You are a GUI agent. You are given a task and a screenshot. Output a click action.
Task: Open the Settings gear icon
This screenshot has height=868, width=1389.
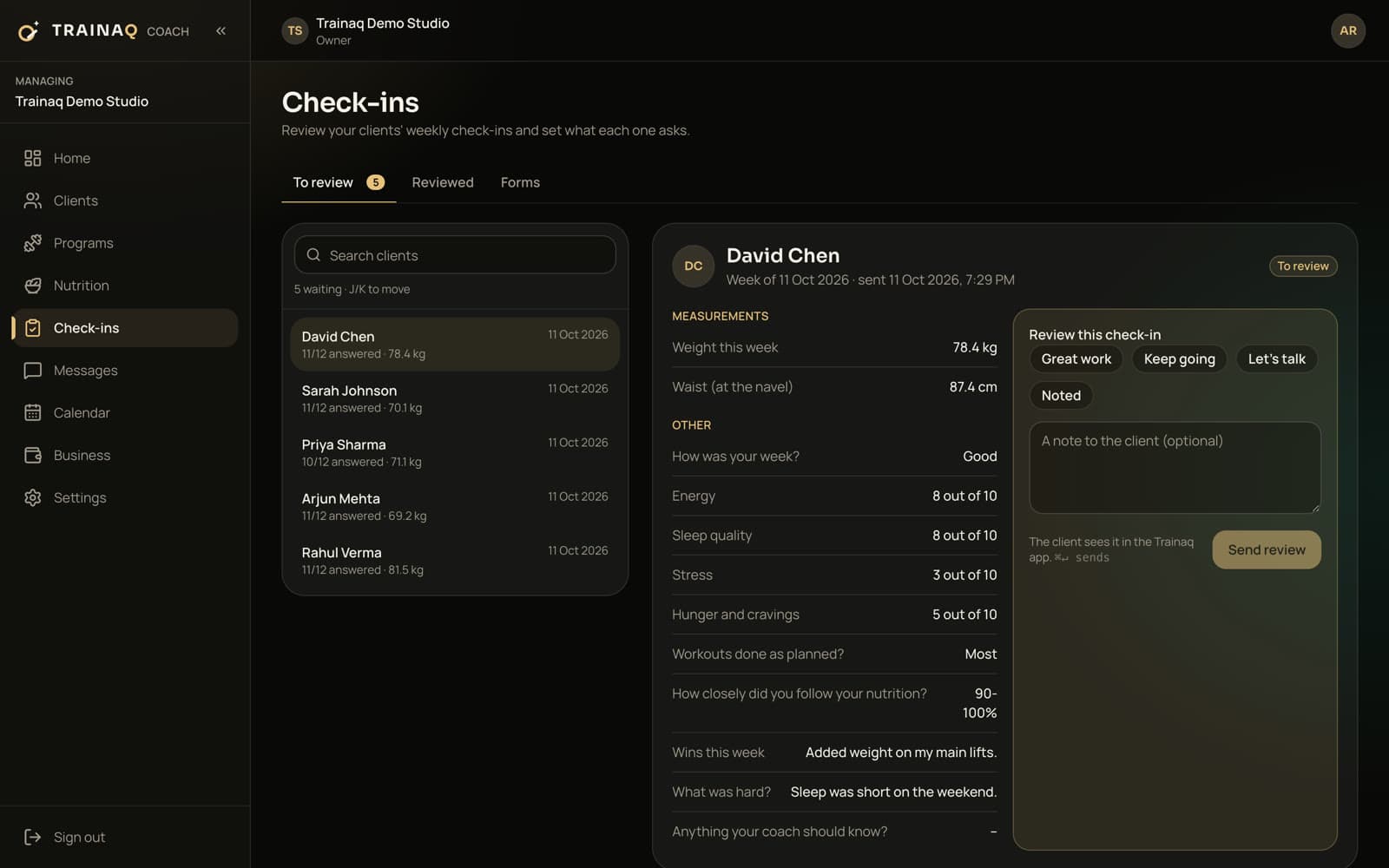[33, 498]
